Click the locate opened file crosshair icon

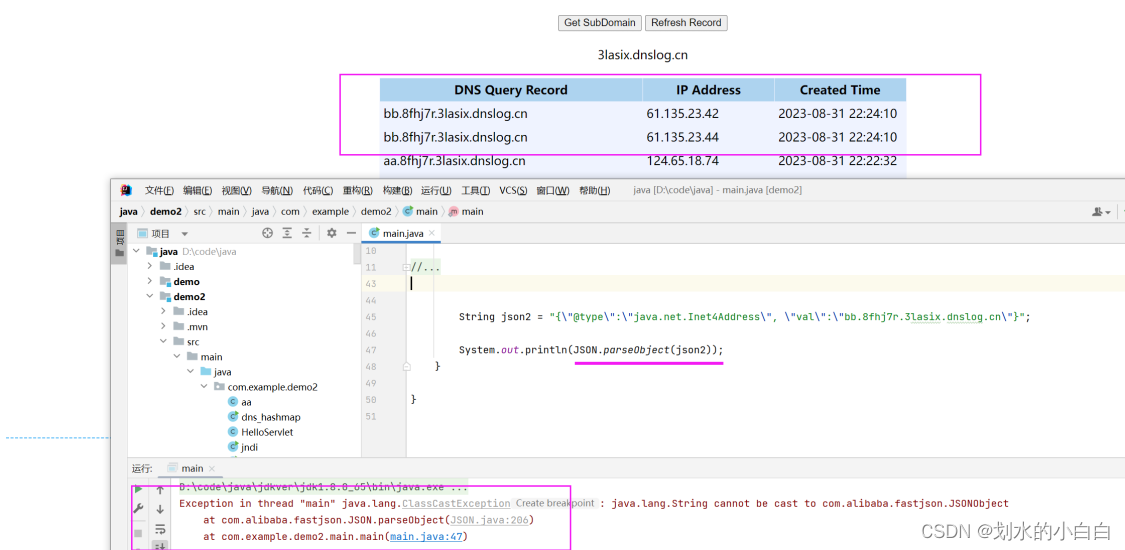pos(268,233)
